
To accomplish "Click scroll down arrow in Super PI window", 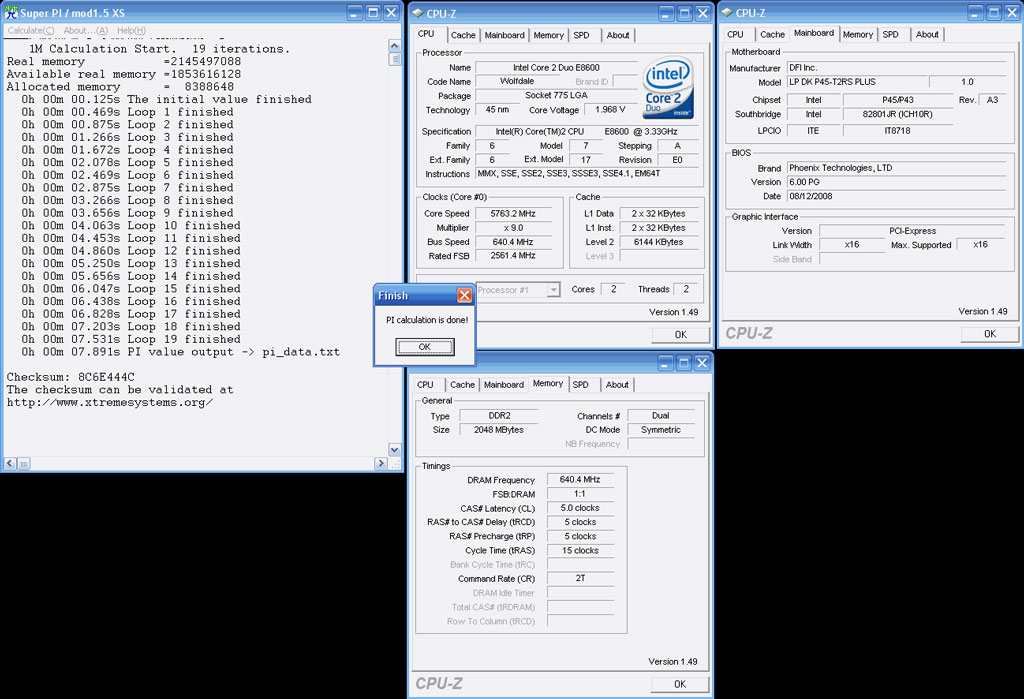I will (394, 449).
